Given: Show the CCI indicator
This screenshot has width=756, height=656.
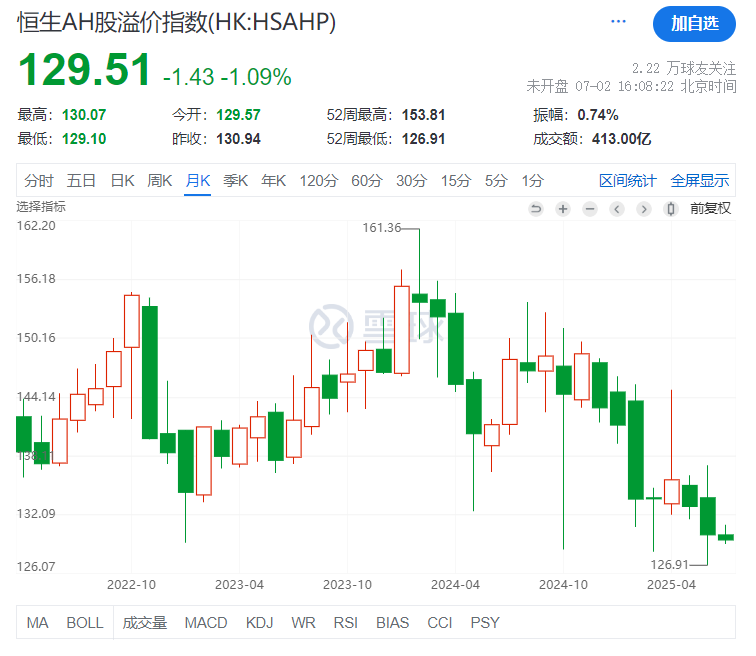Looking at the screenshot, I should 440,623.
